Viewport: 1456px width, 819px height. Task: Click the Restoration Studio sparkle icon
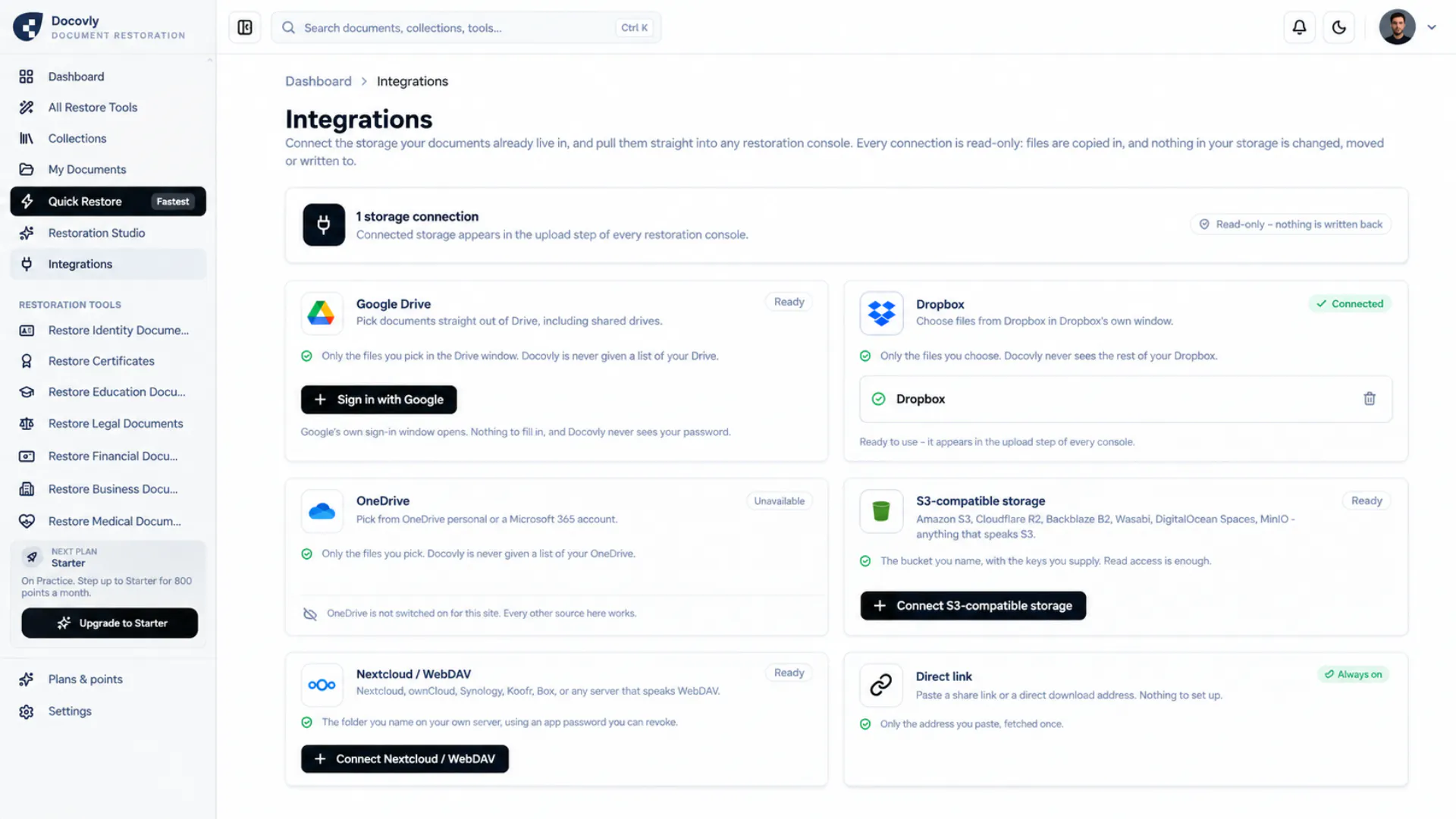27,234
